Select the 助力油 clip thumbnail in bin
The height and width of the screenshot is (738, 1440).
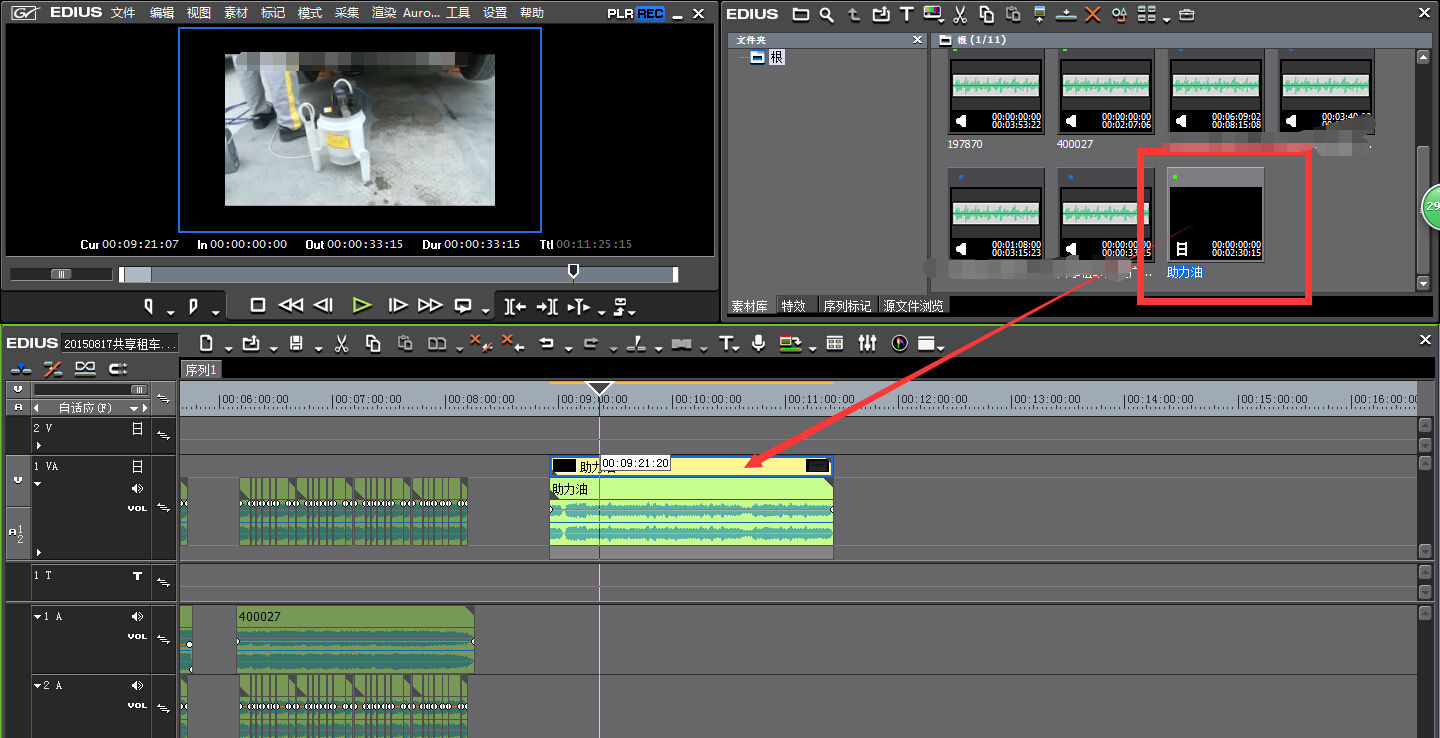pyautogui.click(x=1216, y=216)
